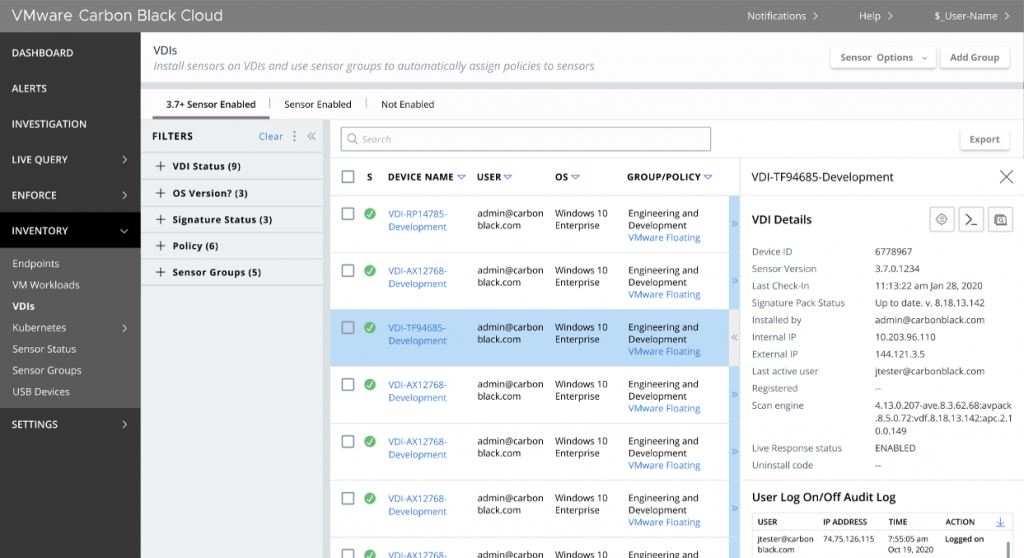The height and width of the screenshot is (558, 1024).
Task: Check the box for VDI-RP14785-Development row
Action: coord(348,214)
